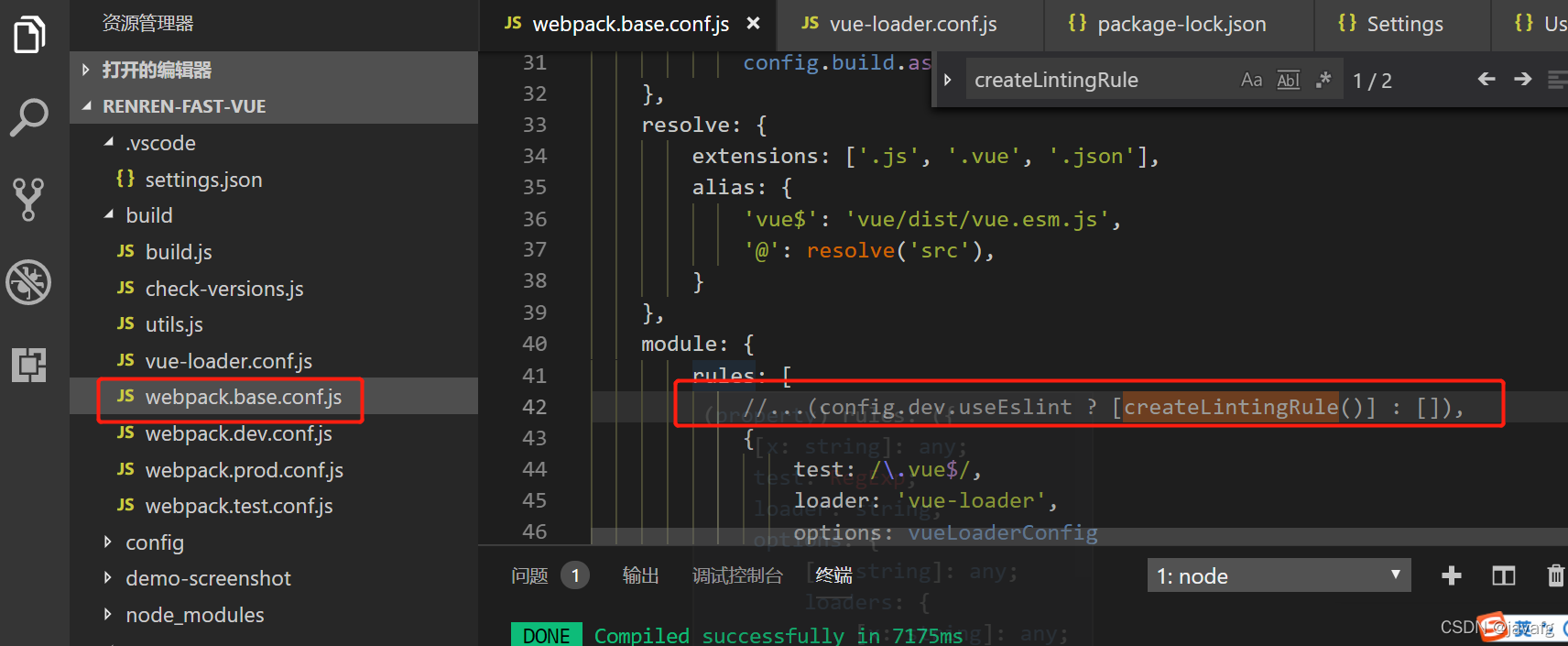Viewport: 1568px width, 646px height.
Task: Click the find match count '1 / 2'
Action: click(x=1372, y=81)
